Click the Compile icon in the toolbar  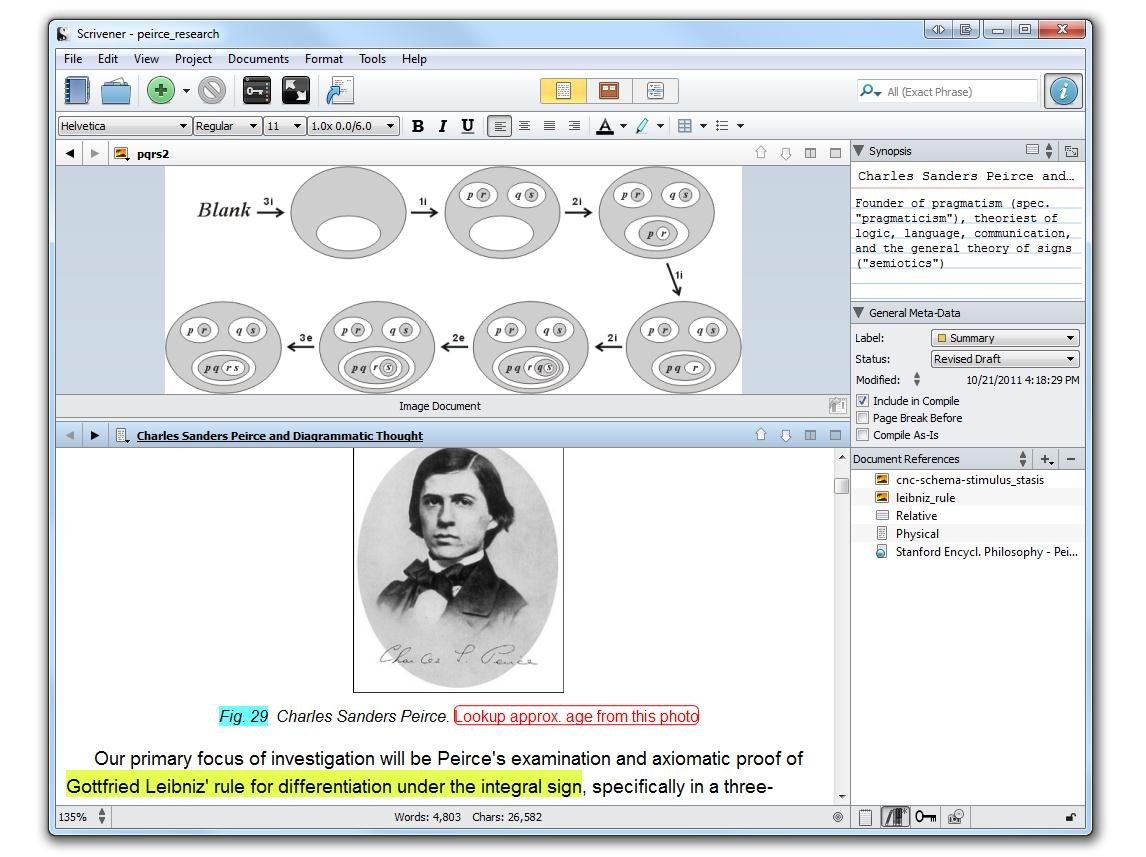(340, 91)
